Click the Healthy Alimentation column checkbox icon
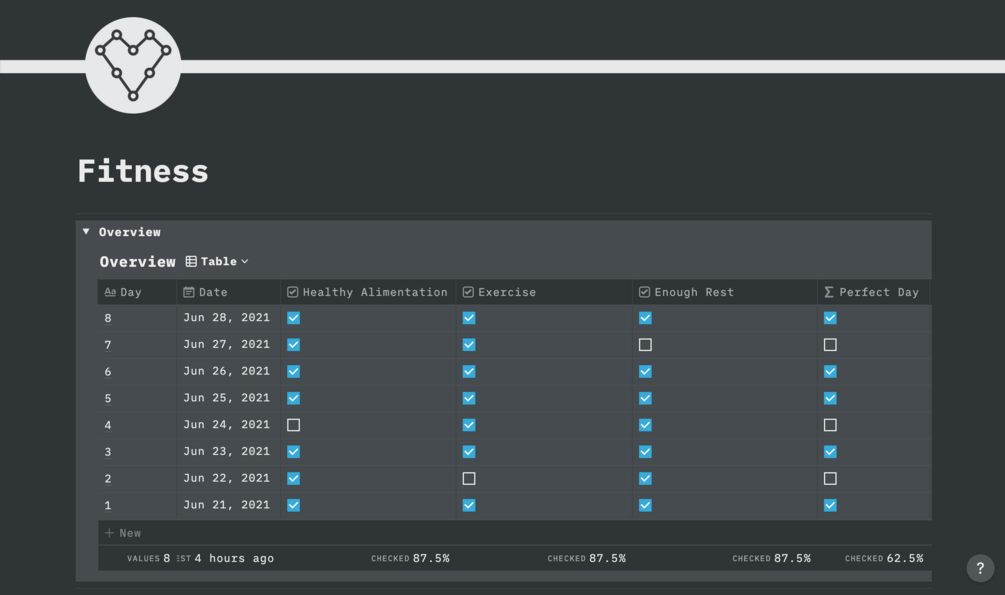 pyautogui.click(x=293, y=293)
